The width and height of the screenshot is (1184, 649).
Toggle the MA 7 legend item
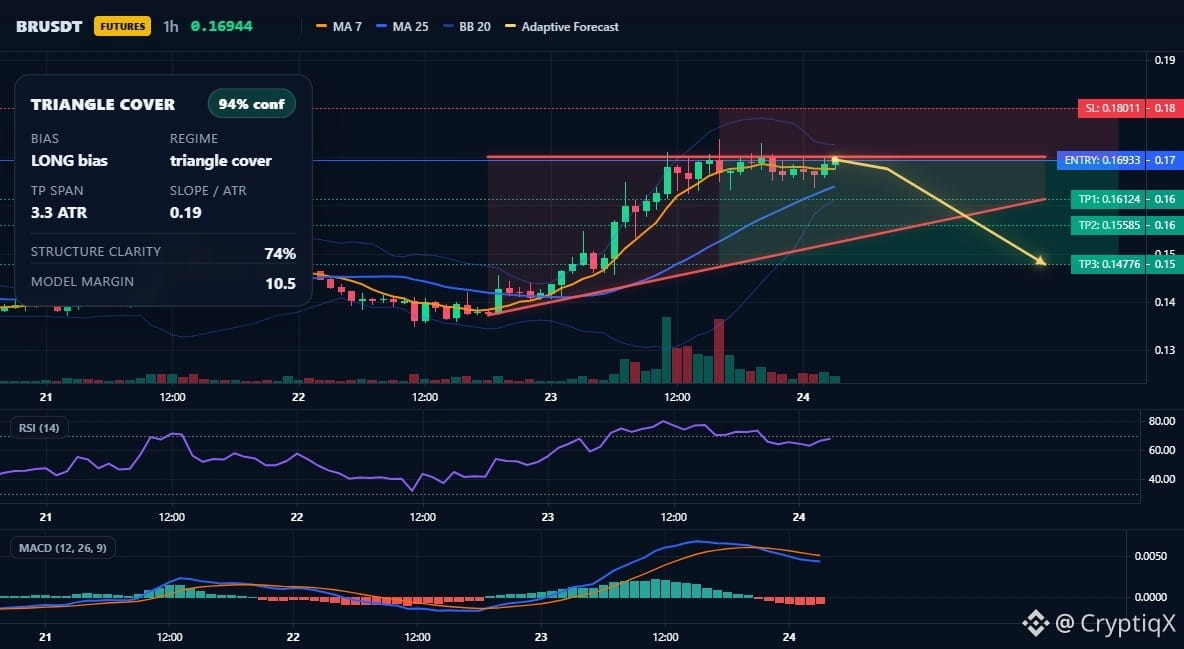point(339,26)
